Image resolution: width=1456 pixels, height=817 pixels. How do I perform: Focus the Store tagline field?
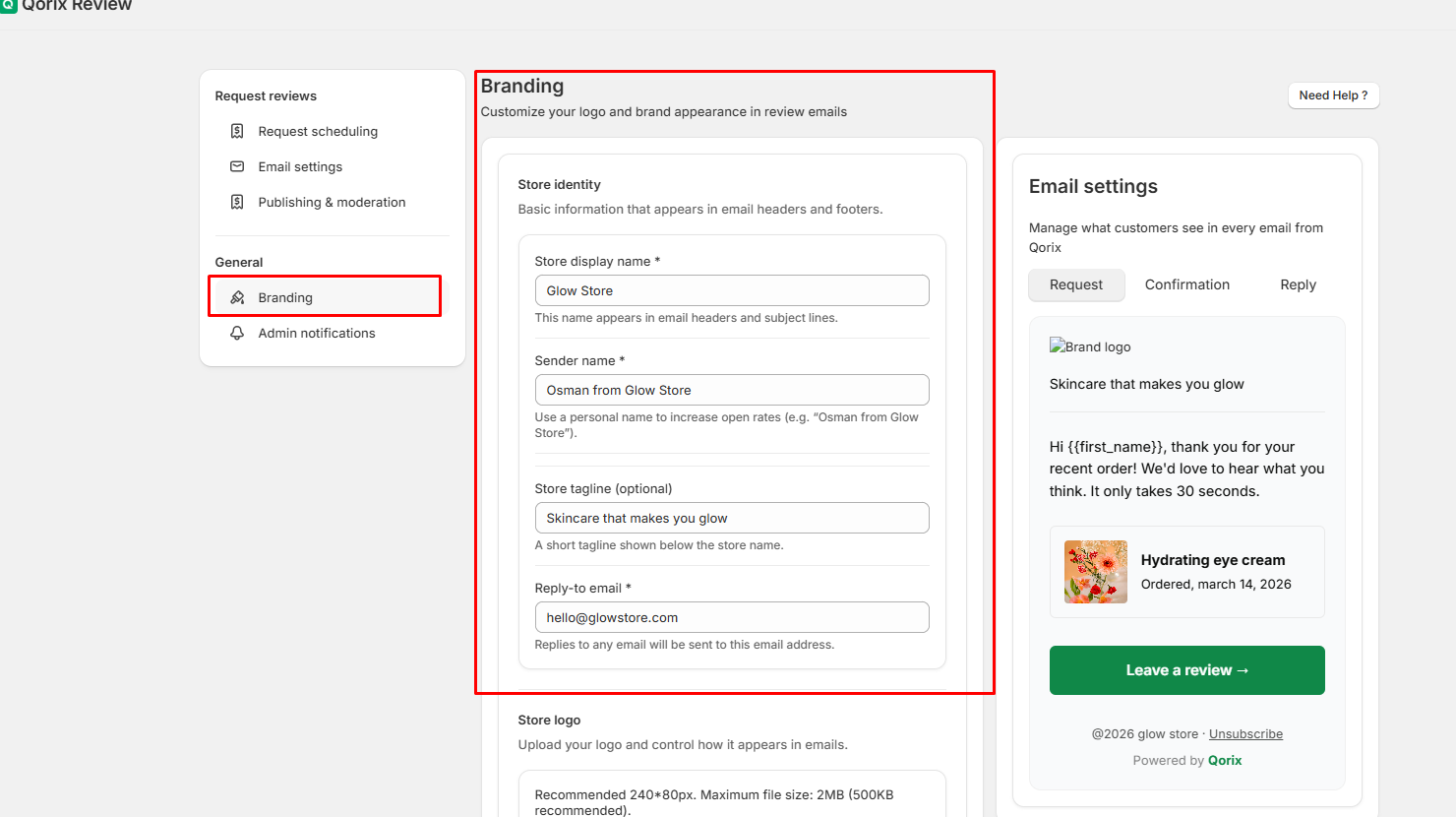pyautogui.click(x=732, y=518)
